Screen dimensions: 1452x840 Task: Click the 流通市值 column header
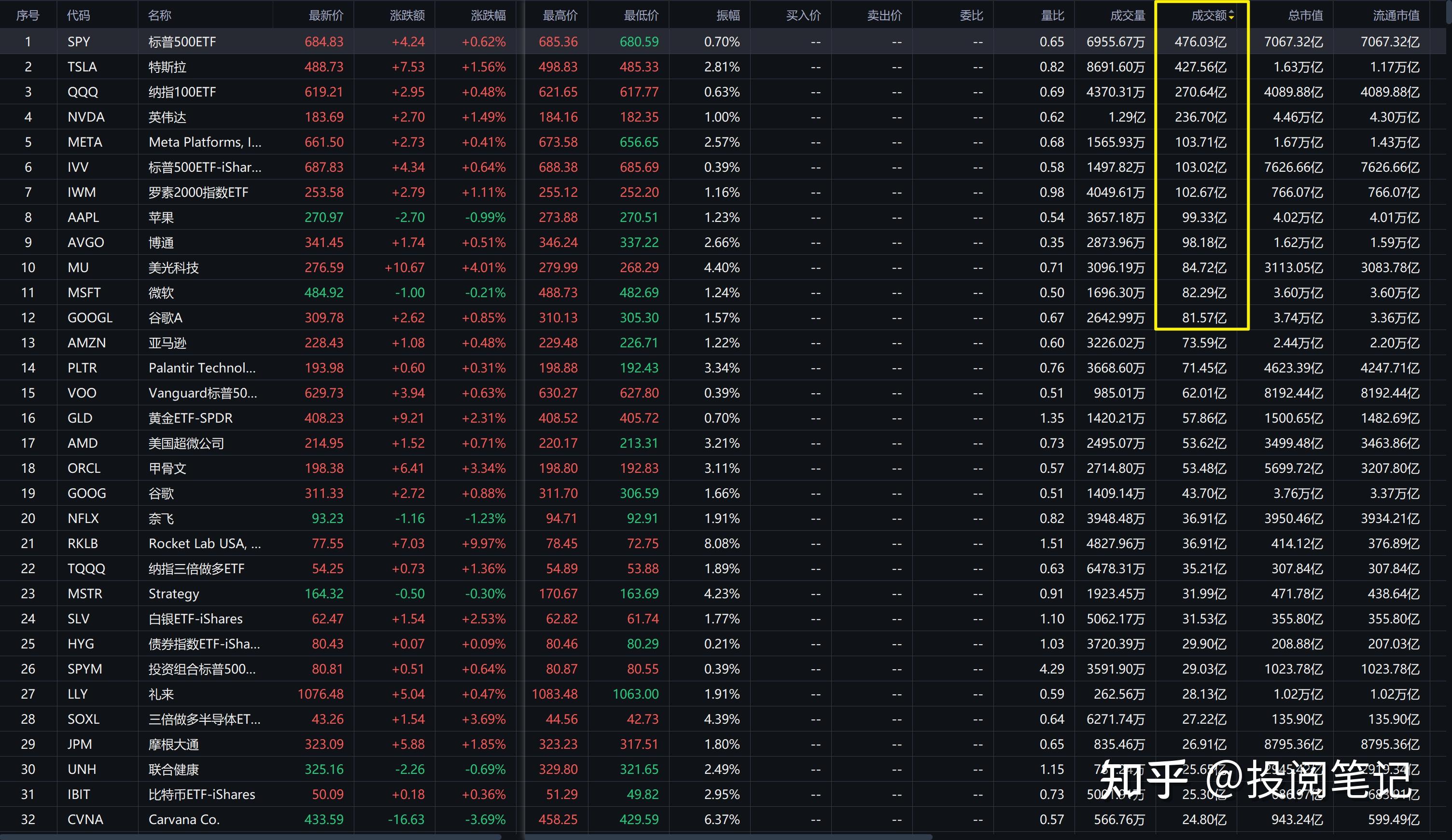pos(1396,15)
